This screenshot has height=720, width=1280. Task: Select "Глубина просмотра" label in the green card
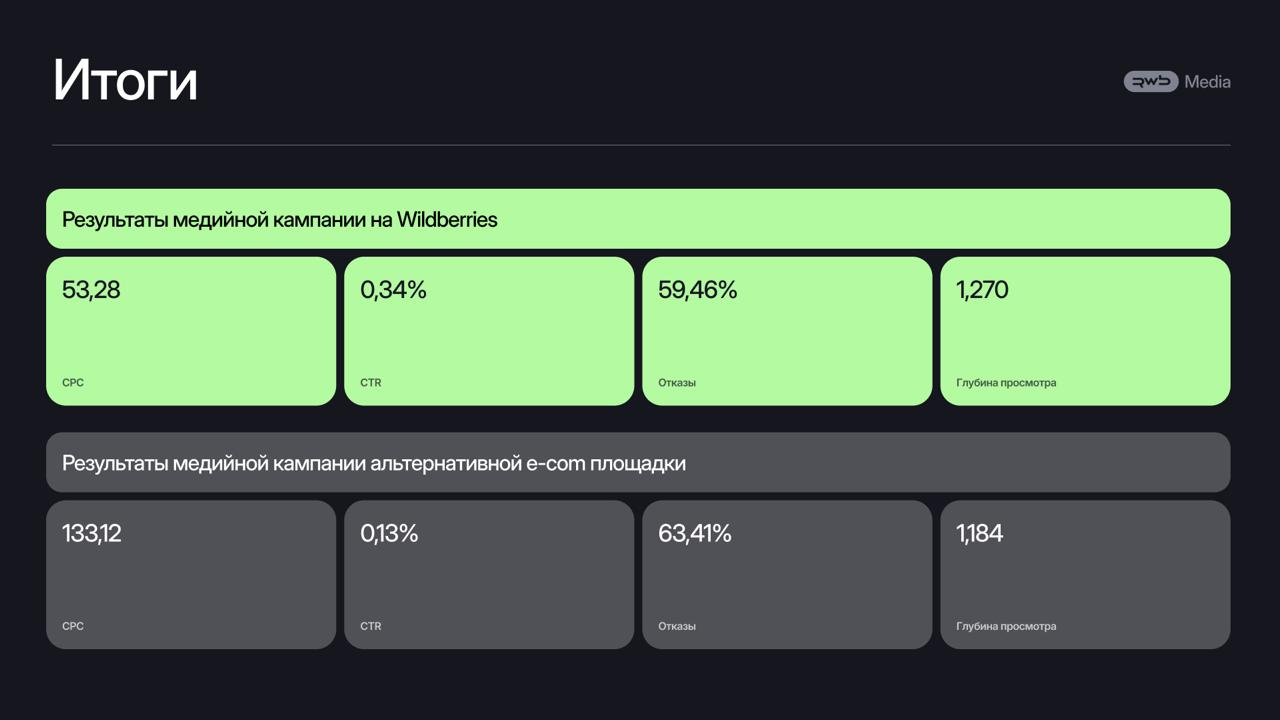[x=1006, y=383]
